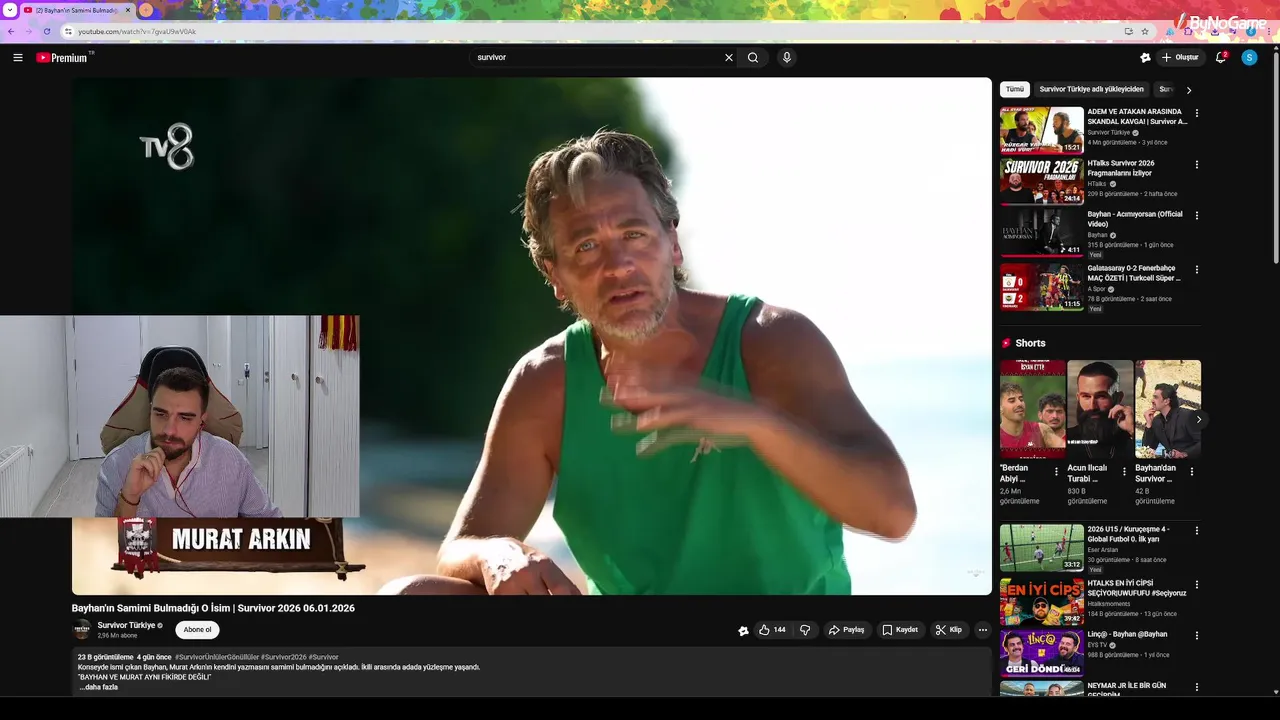
Task: Click the browser address bar URL
Action: pos(137,31)
